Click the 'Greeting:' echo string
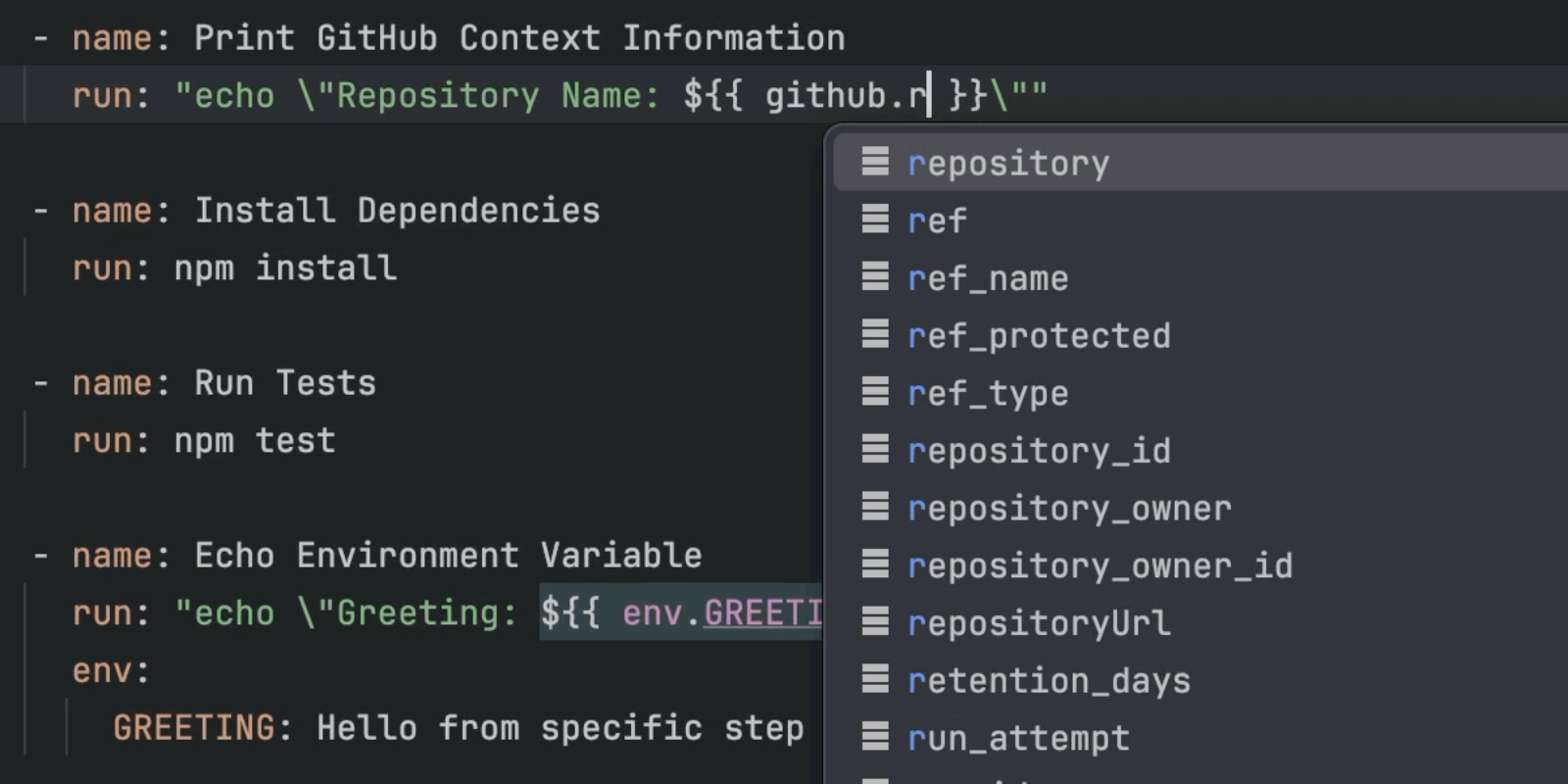The height and width of the screenshot is (784, 1568). click(x=427, y=613)
